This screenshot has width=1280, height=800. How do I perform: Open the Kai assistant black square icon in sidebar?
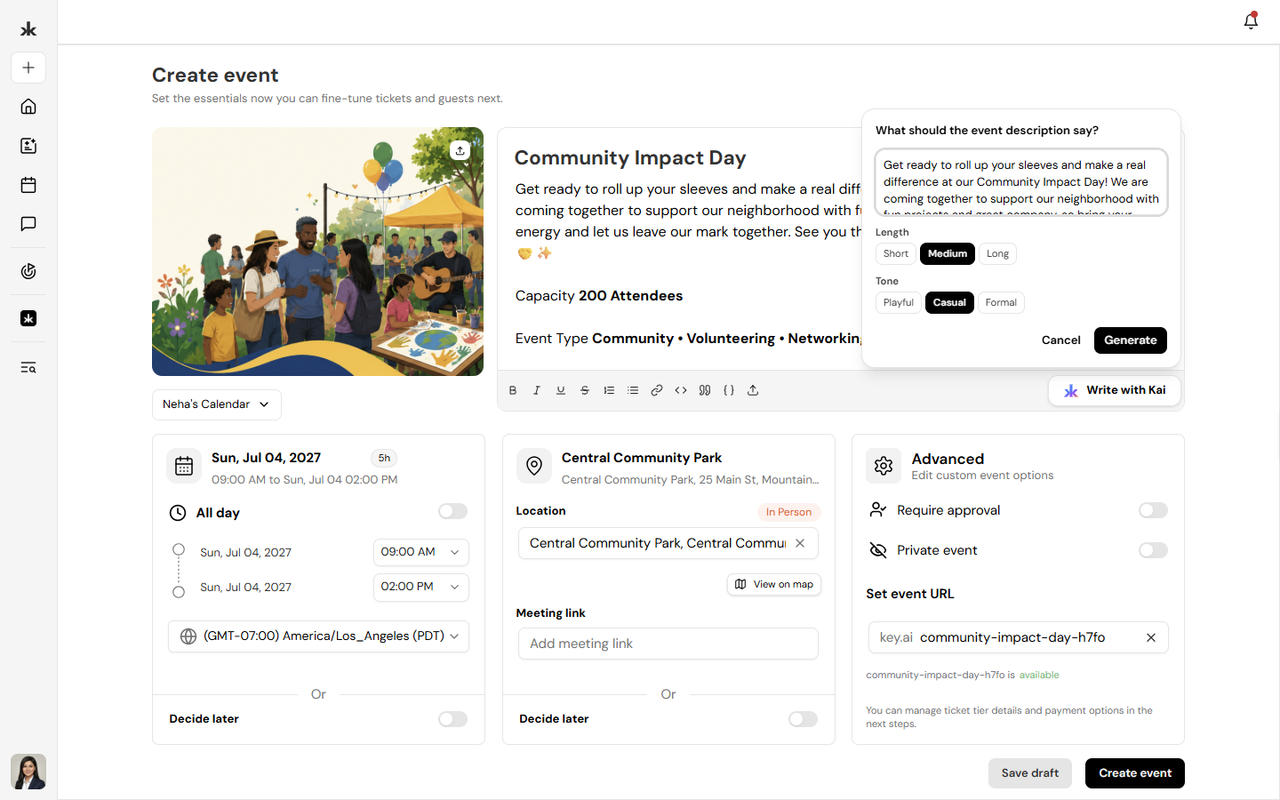click(x=28, y=318)
